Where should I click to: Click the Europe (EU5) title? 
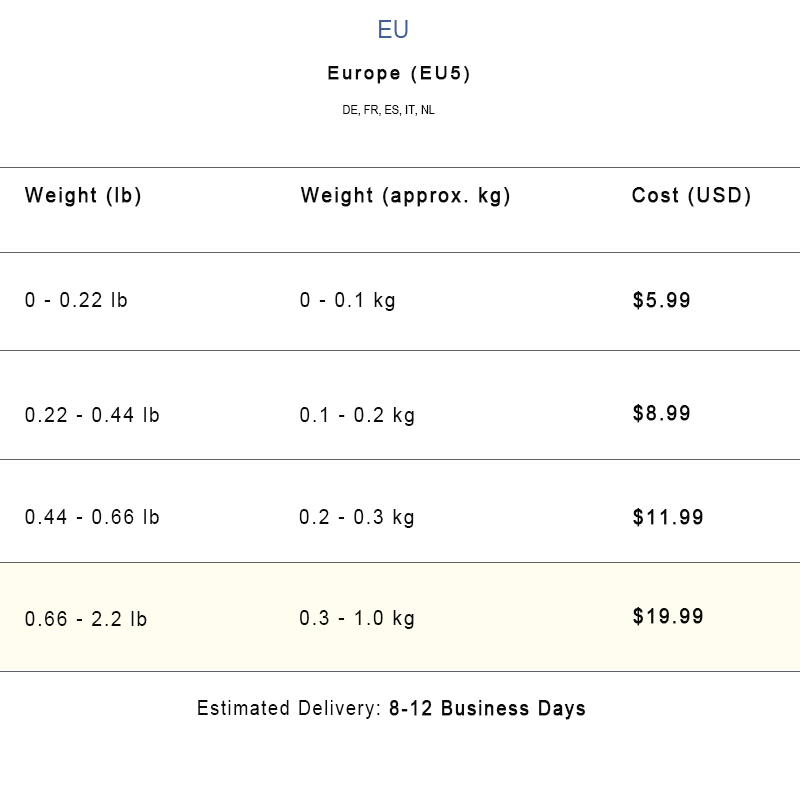[399, 73]
